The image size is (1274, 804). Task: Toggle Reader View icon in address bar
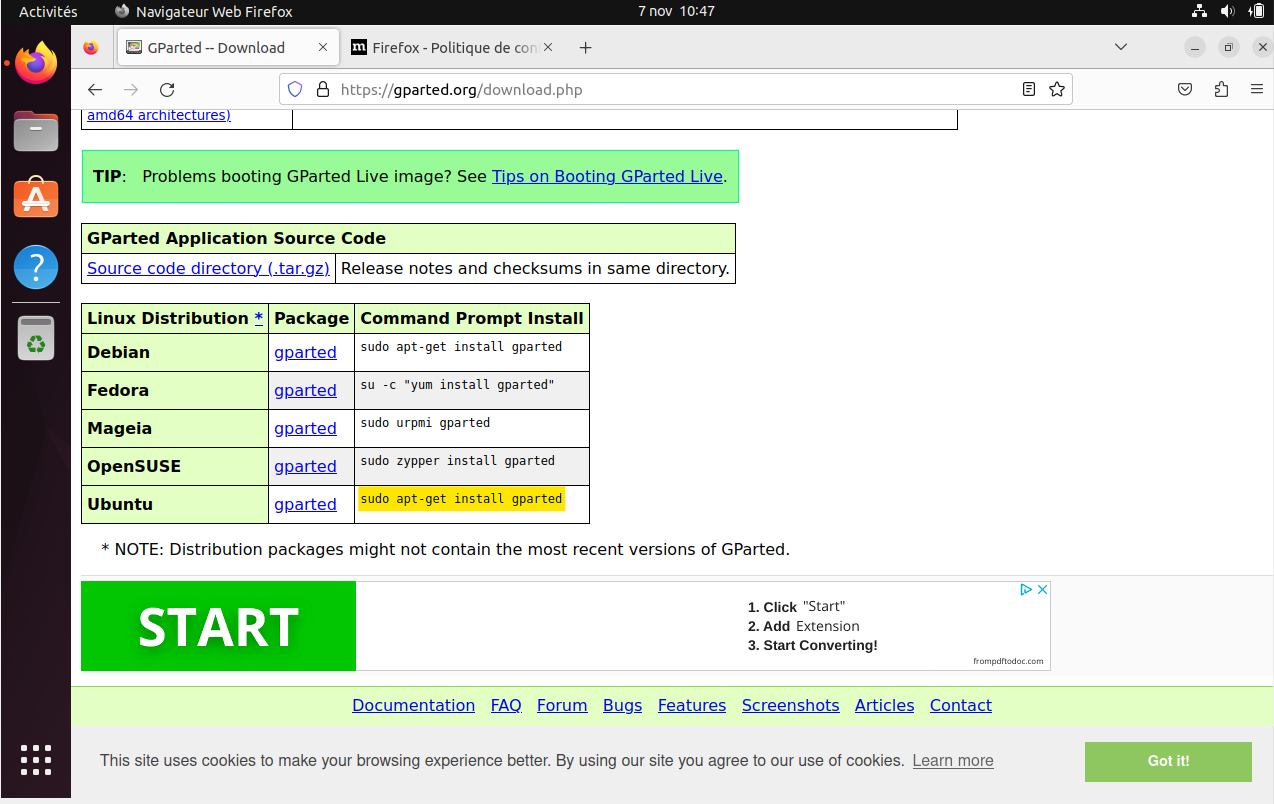(1028, 89)
